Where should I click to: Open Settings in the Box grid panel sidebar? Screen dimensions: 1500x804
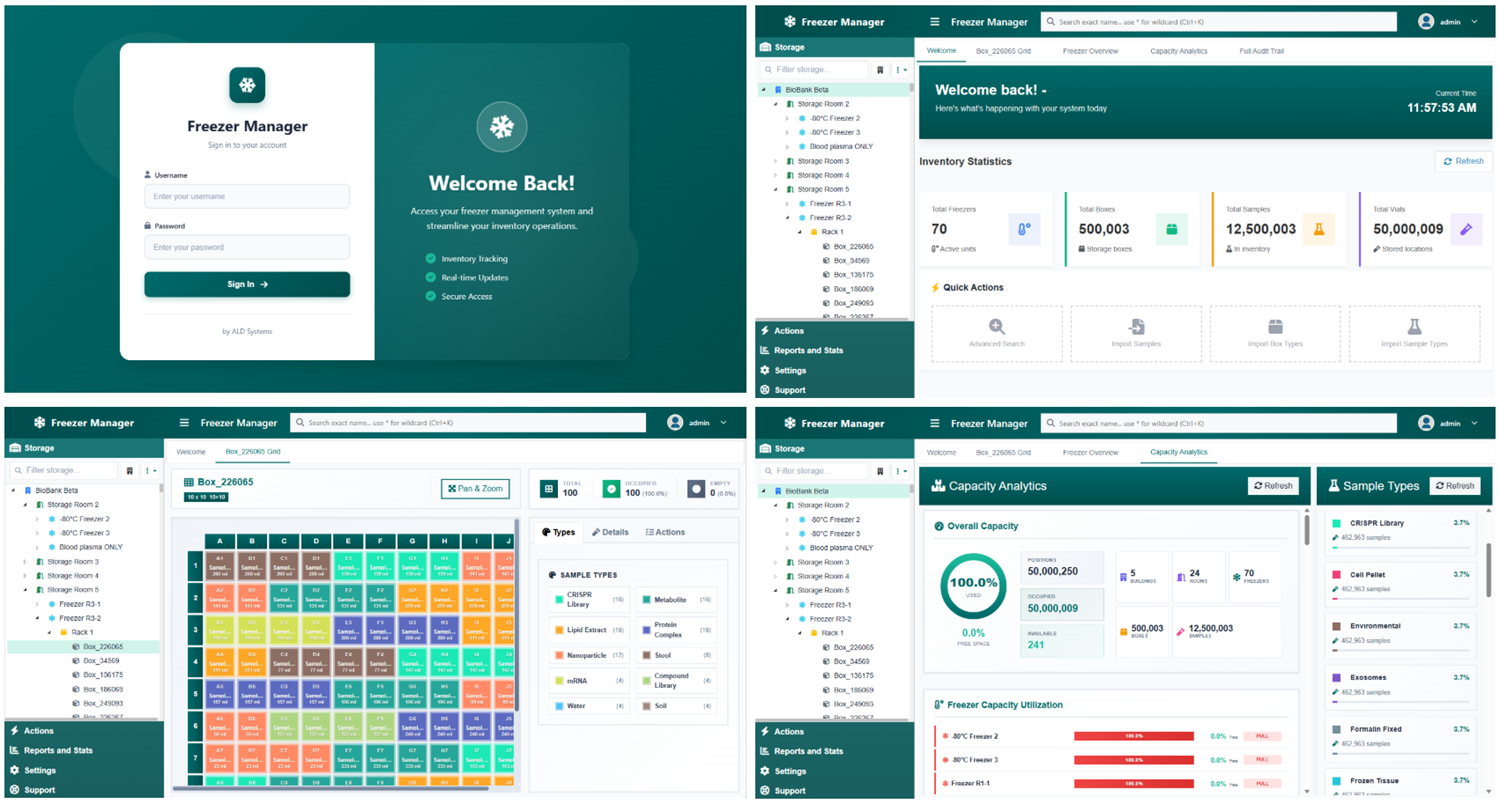point(82,771)
